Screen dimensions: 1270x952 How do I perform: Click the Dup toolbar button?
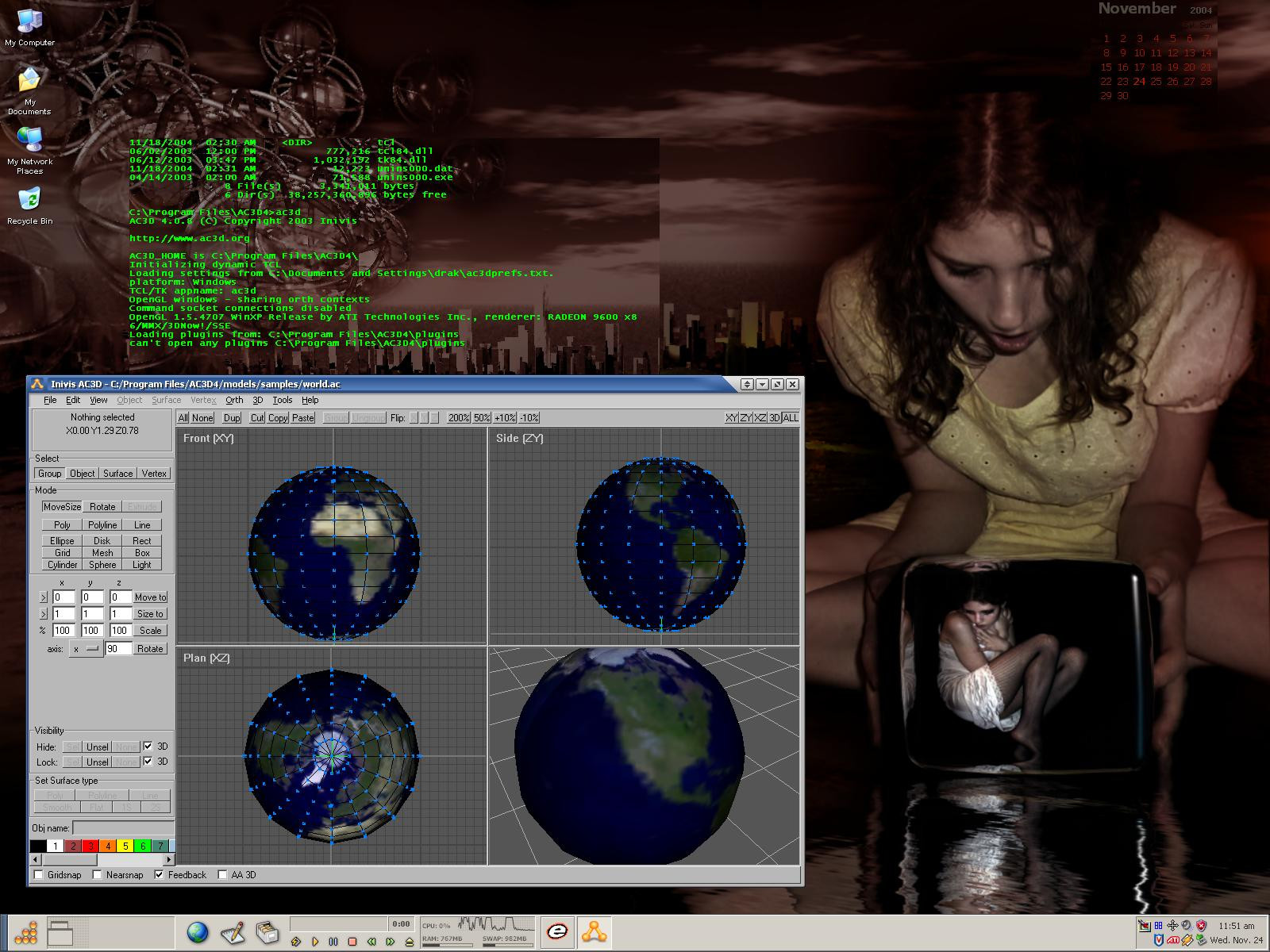[x=232, y=418]
